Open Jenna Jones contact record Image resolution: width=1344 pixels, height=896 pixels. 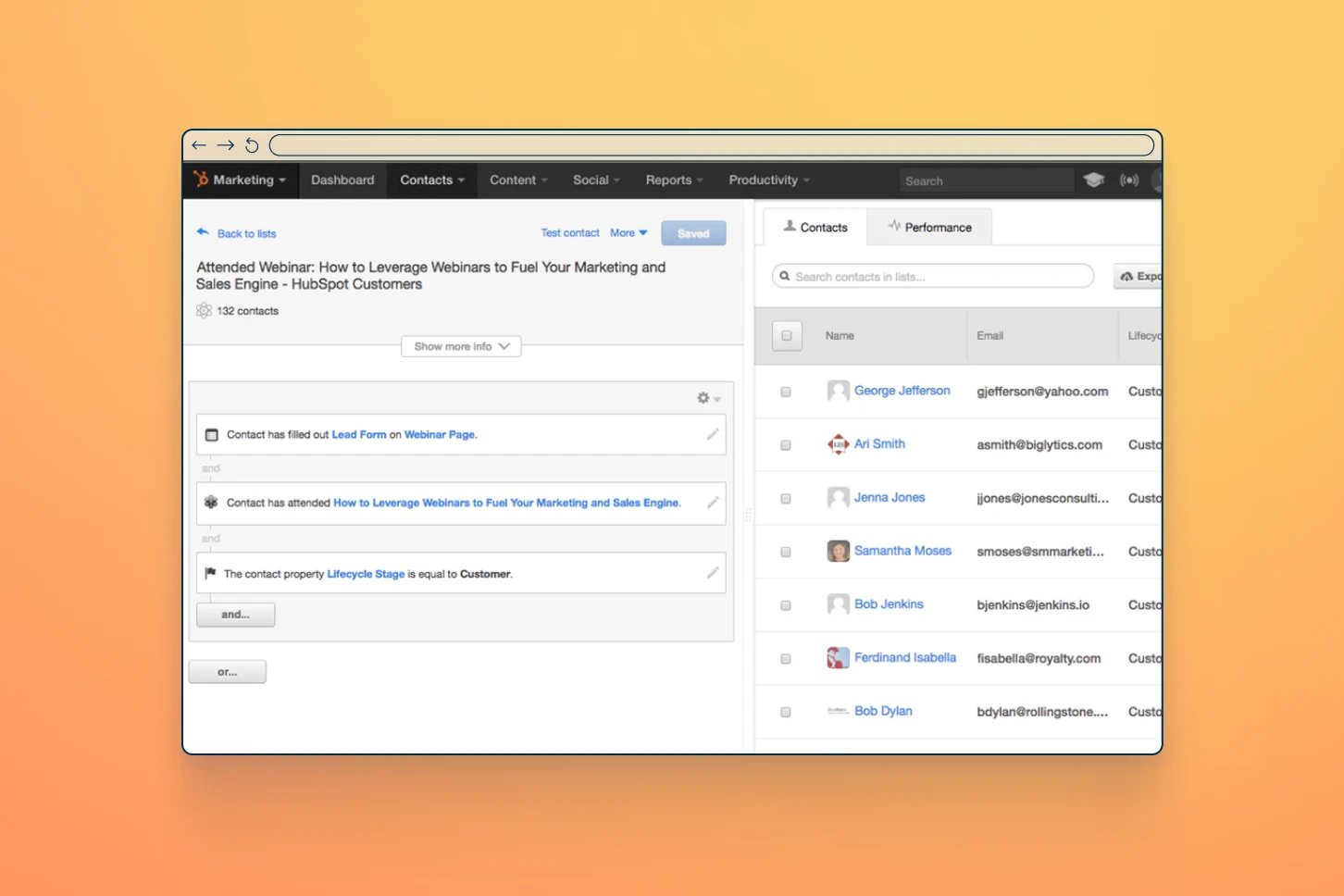[890, 498]
